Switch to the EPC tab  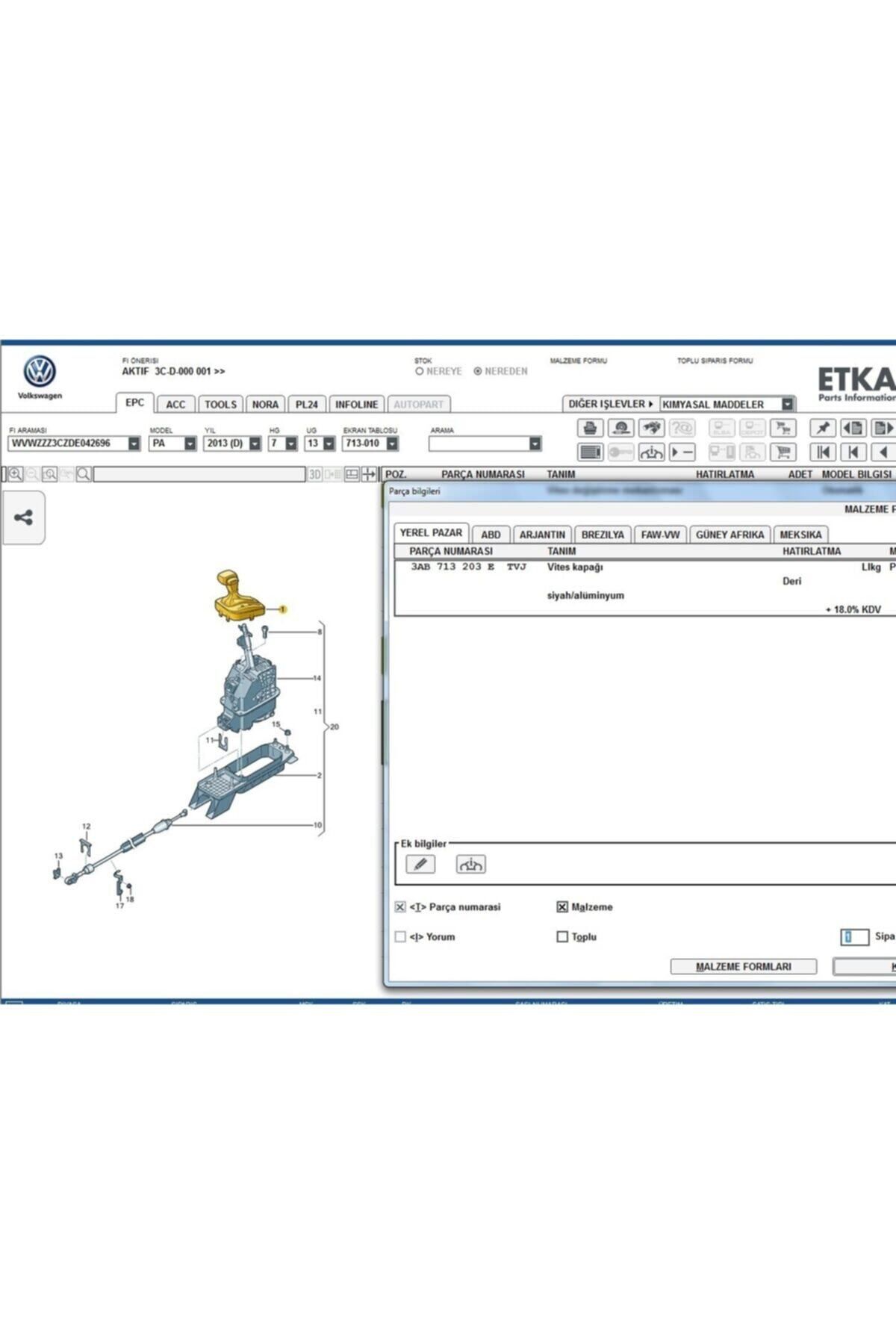pos(134,402)
